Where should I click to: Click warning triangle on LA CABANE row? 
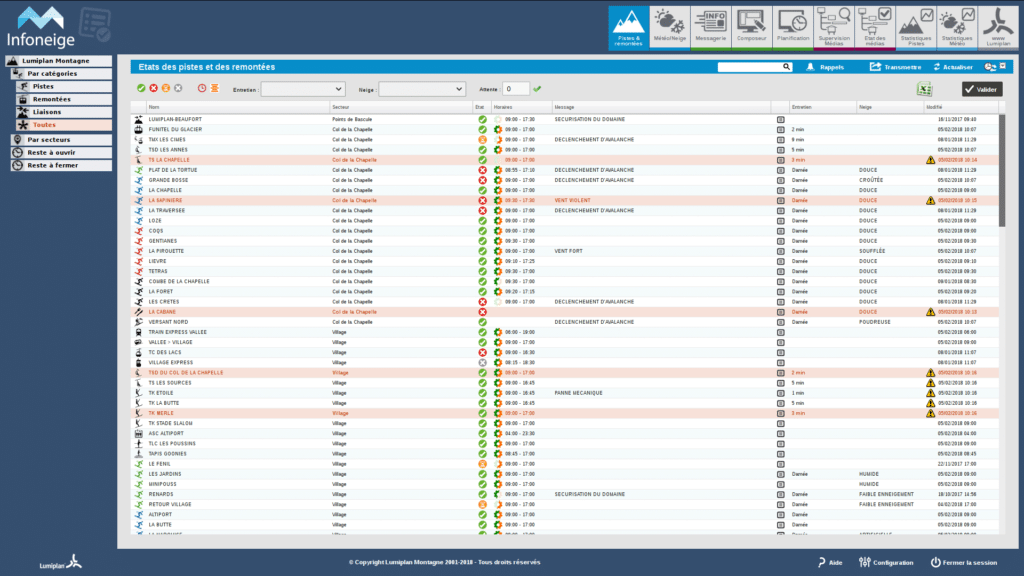[931, 312]
